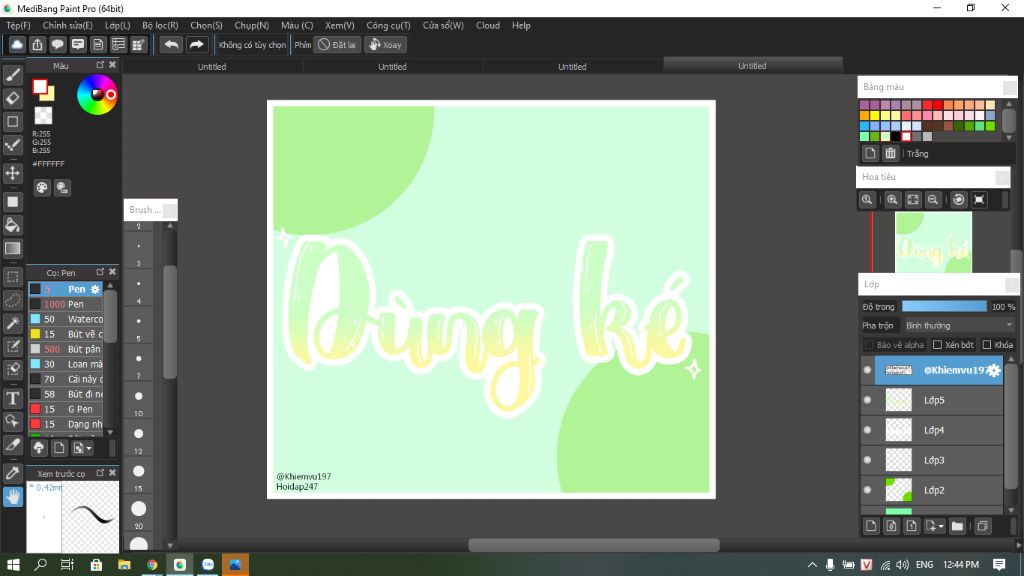Select the 1000 Pen brush
This screenshot has height=576, width=1024.
click(x=66, y=304)
